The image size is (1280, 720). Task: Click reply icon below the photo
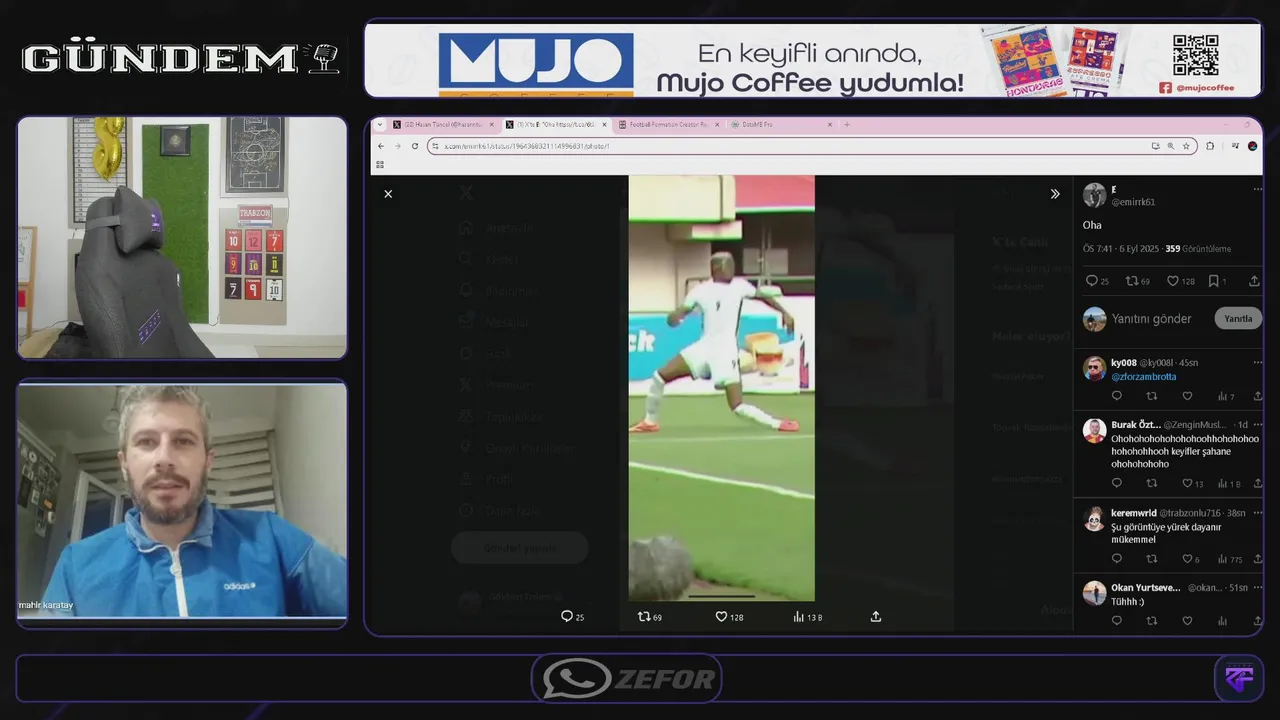click(x=566, y=617)
